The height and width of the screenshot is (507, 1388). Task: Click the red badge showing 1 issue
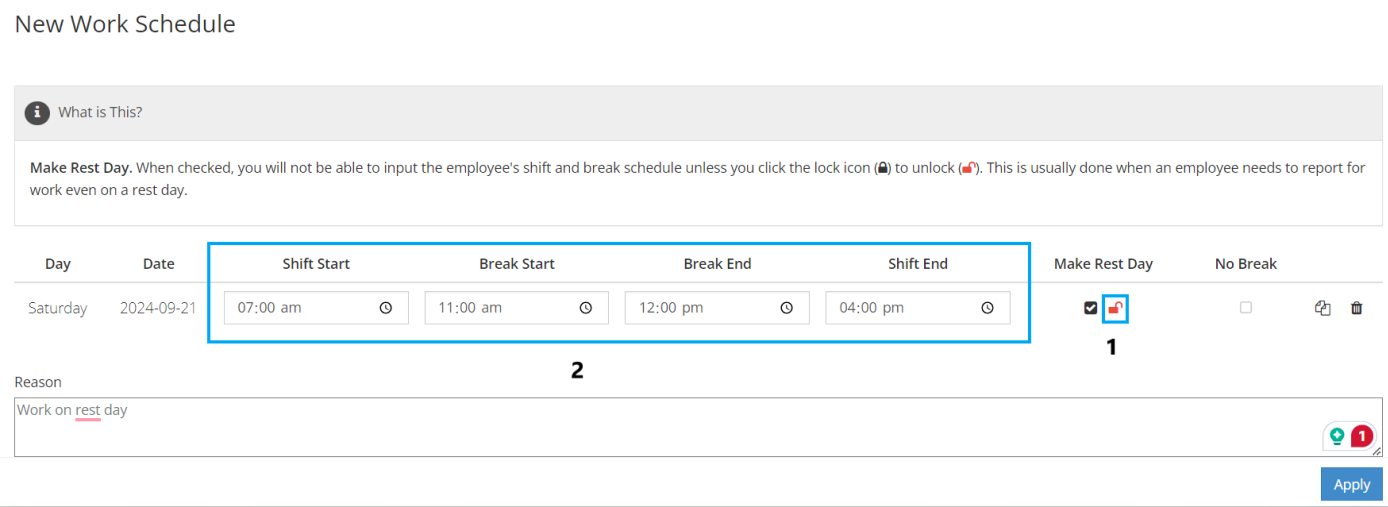(1361, 436)
